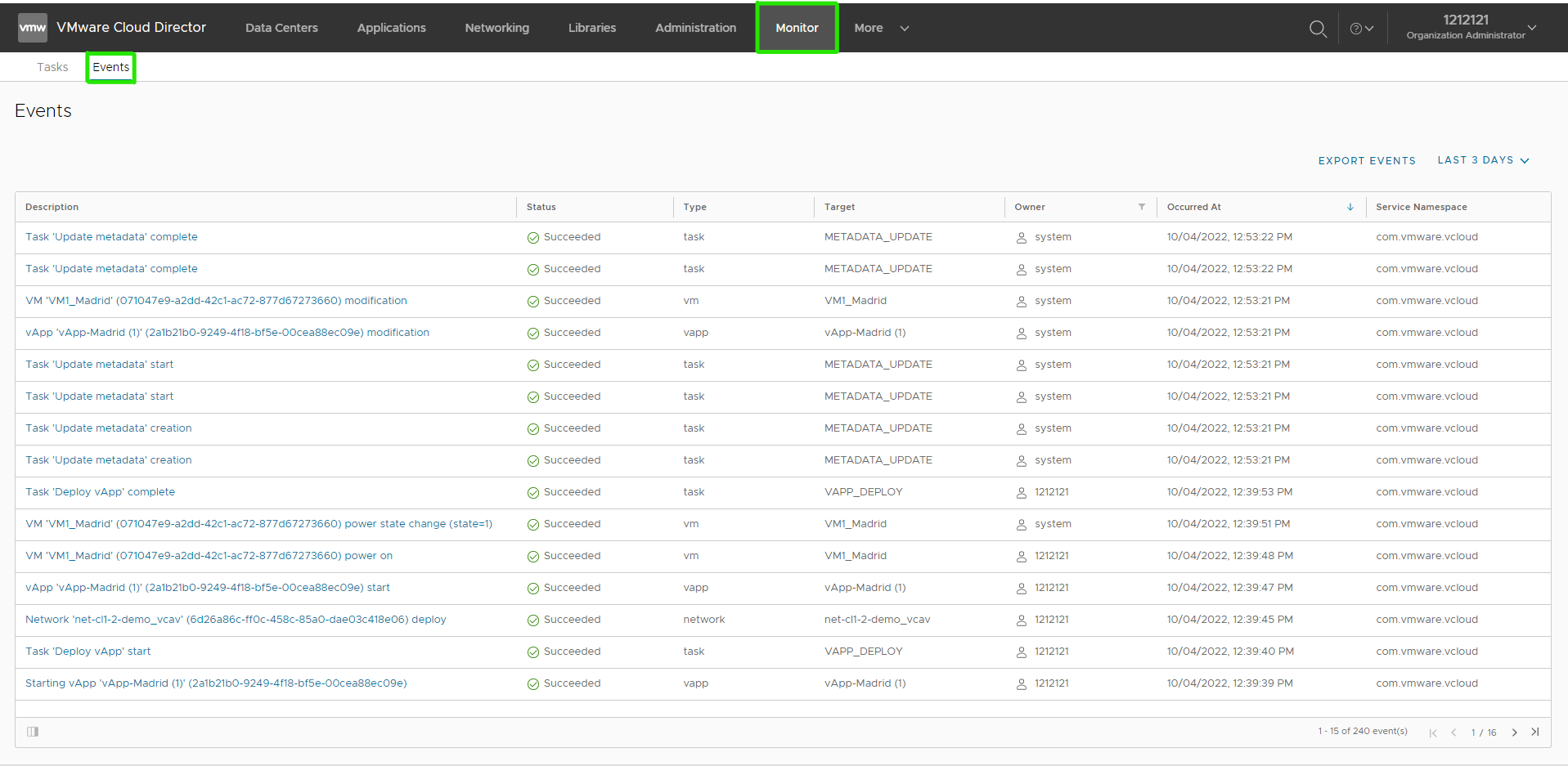Click the Description column header
The height and width of the screenshot is (766, 1568).
[52, 207]
